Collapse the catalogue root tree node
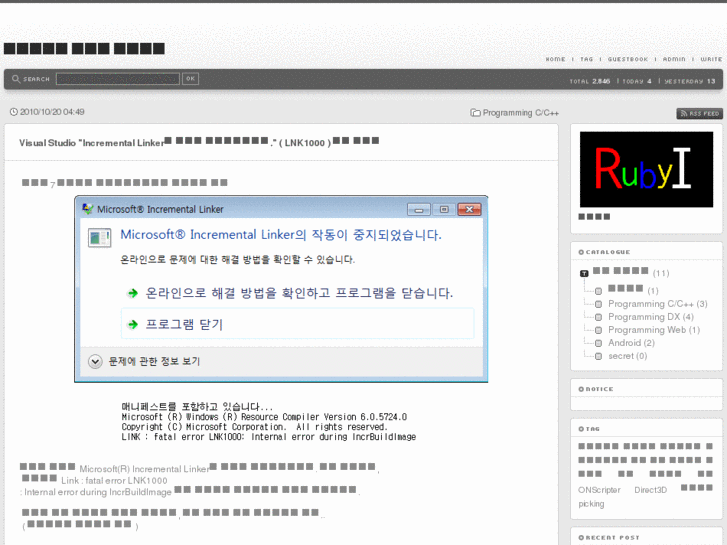This screenshot has height=545, width=727. [x=584, y=274]
